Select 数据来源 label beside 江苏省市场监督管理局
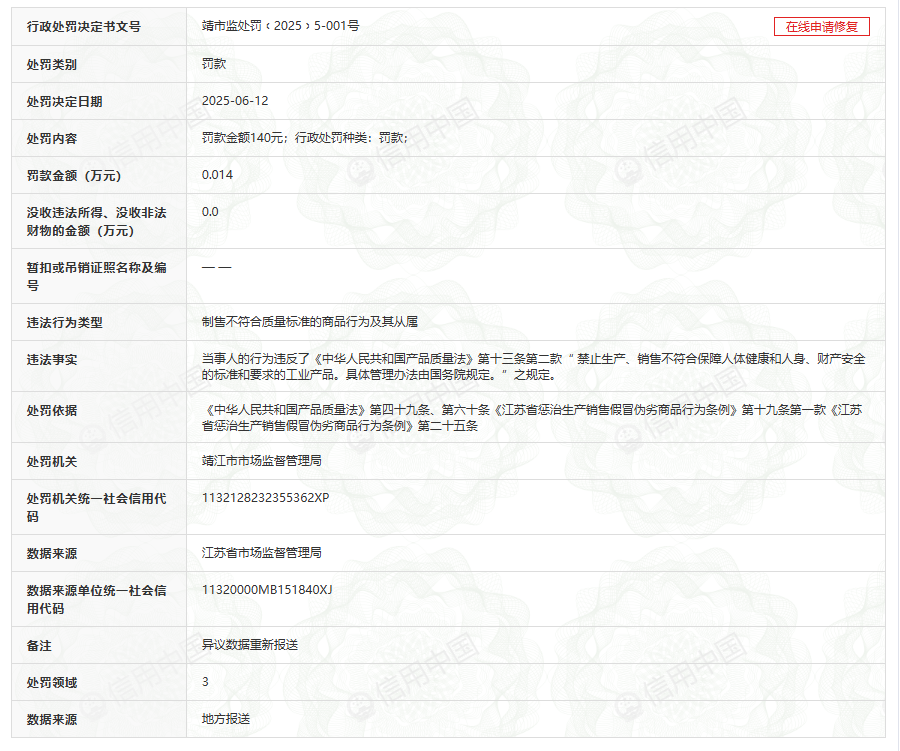Screen dimensions: 900x751 pyautogui.click(x=52, y=553)
